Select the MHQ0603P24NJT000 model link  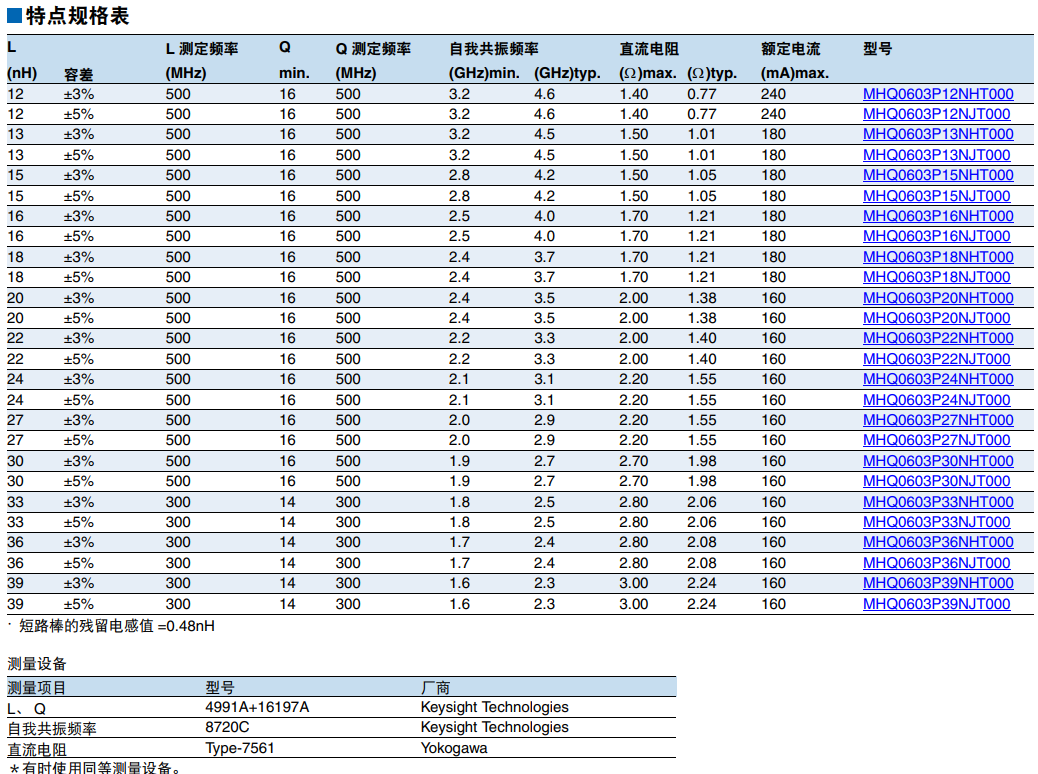[937, 400]
